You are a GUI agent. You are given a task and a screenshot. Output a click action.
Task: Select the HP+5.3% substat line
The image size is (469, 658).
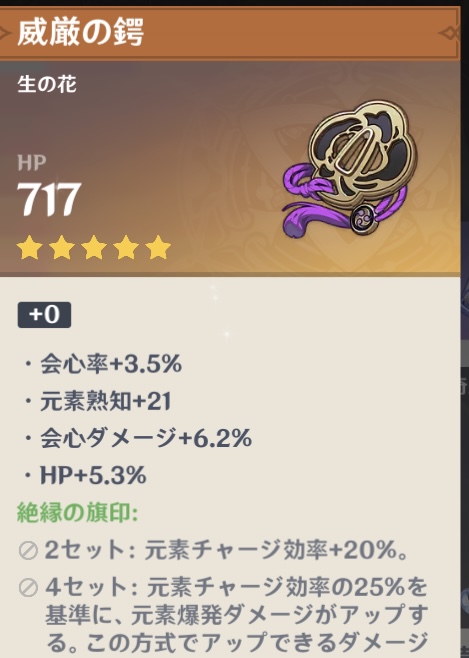point(85,475)
